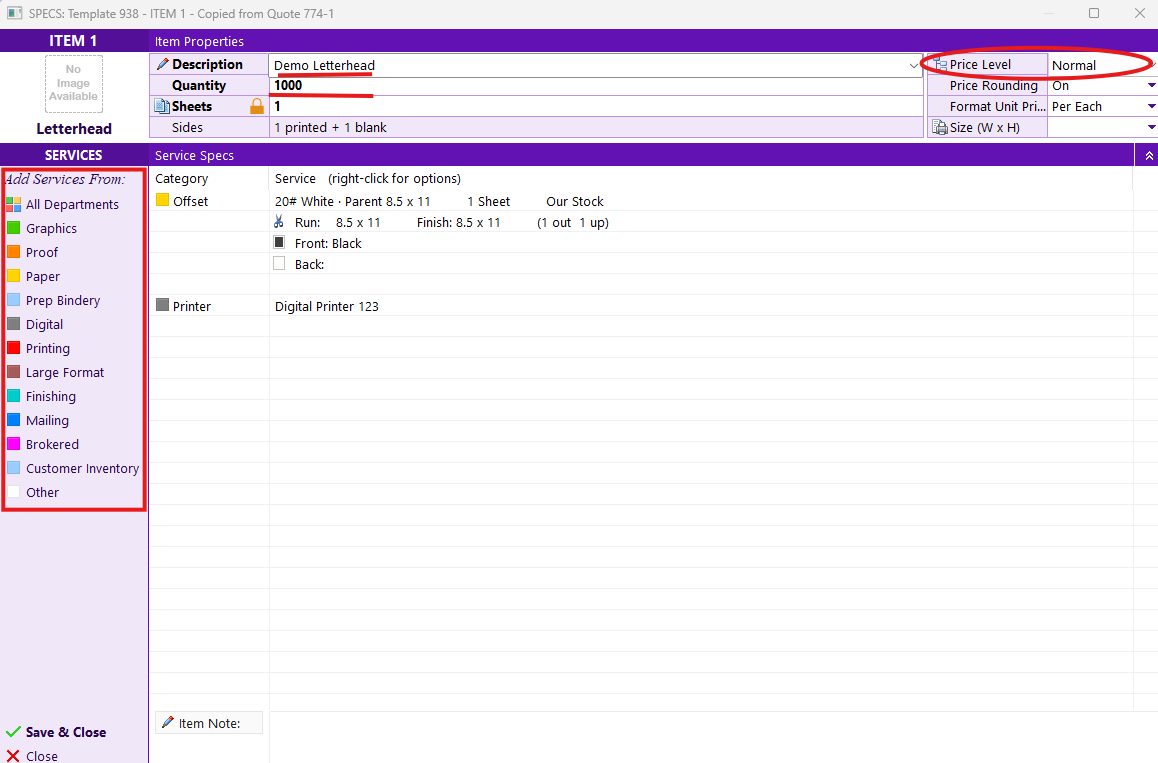Click the green Graphics department icon
This screenshot has height=763, width=1158.
[13, 227]
